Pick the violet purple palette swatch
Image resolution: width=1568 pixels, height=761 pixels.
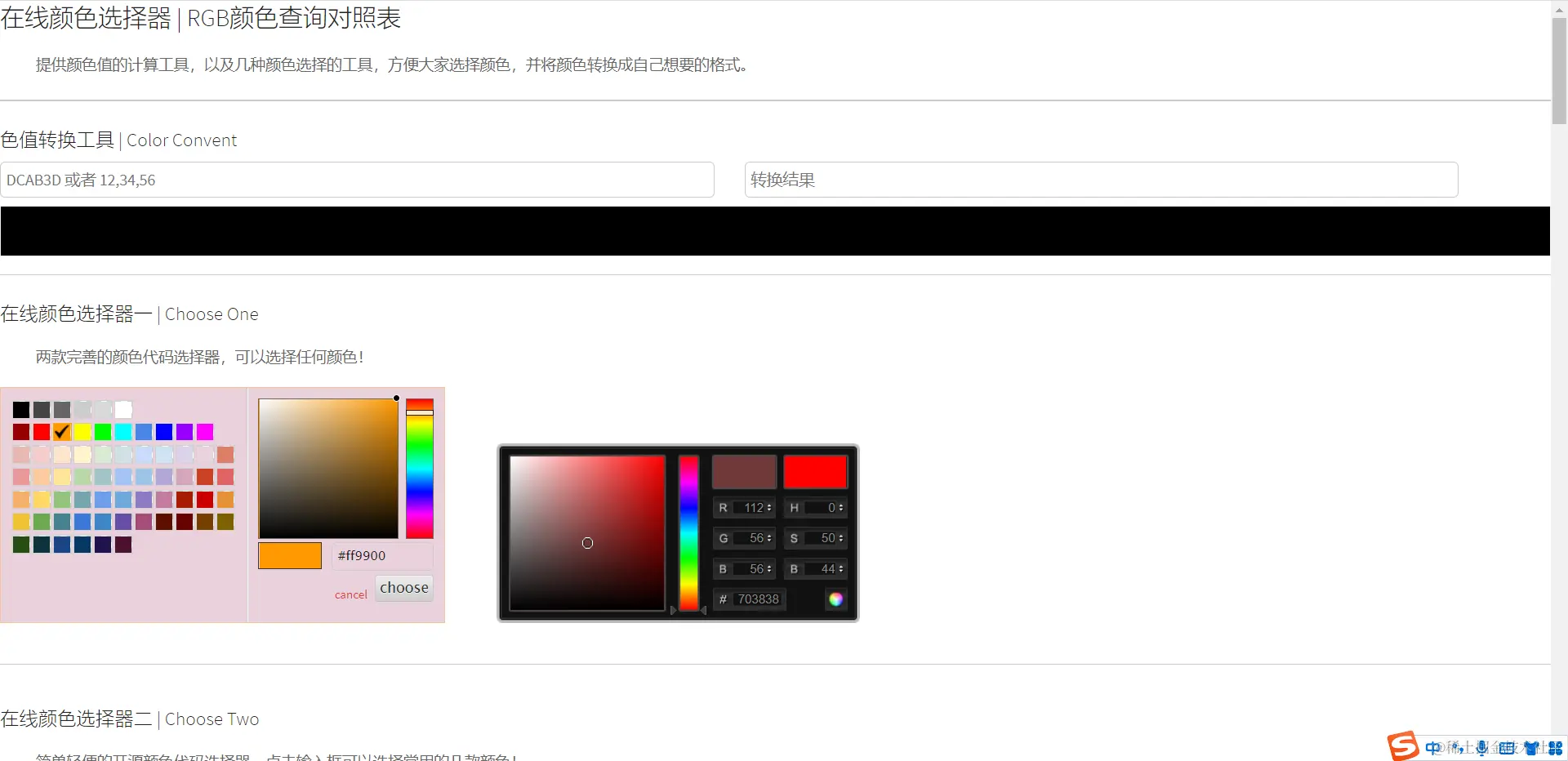pos(185,431)
